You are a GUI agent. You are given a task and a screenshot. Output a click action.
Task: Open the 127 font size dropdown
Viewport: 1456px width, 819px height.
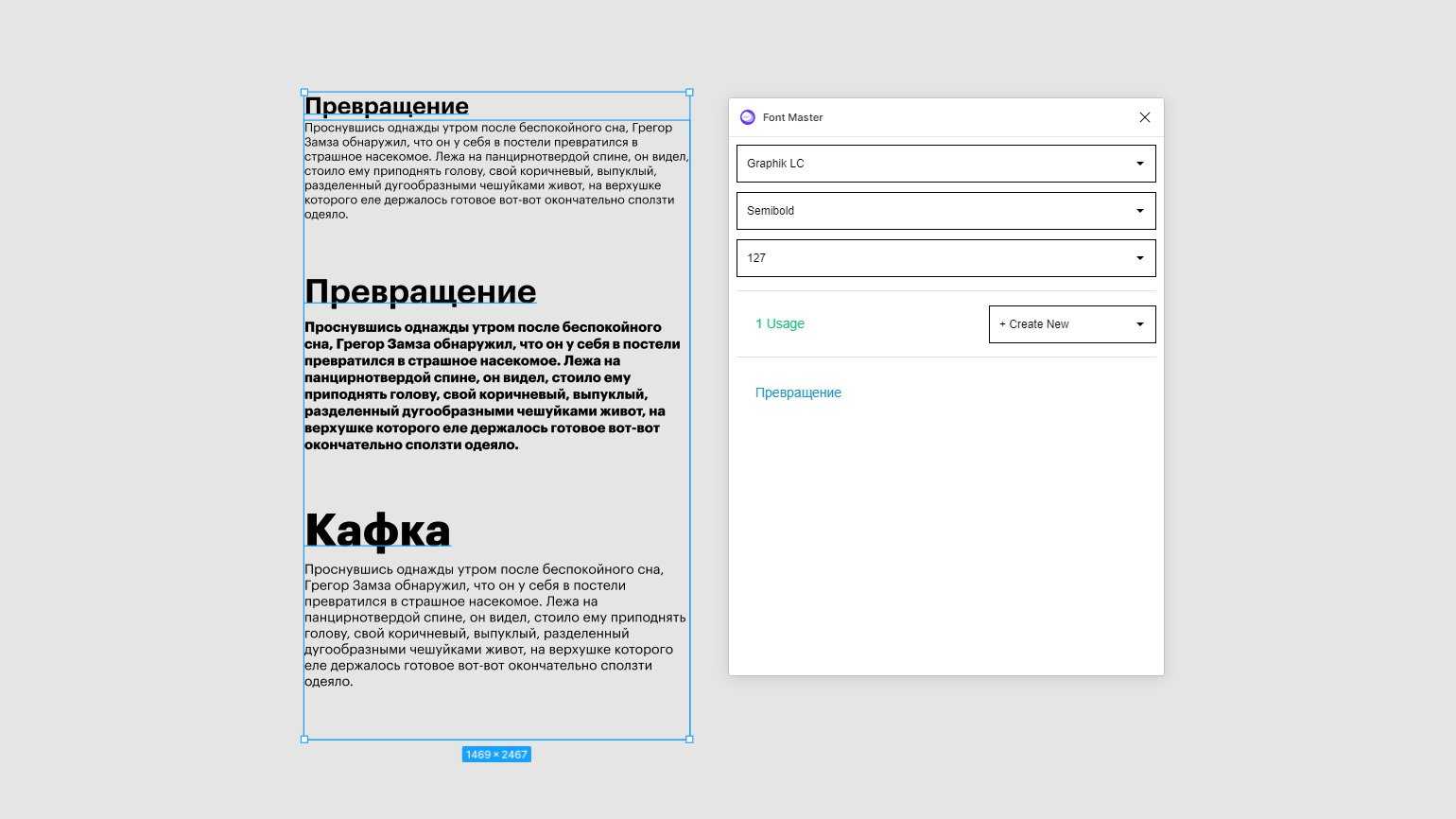pyautogui.click(x=945, y=258)
